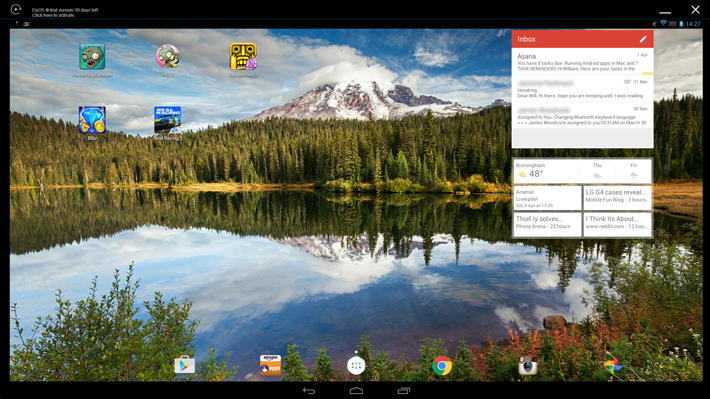Open the Inbox widget header

[x=582, y=39]
